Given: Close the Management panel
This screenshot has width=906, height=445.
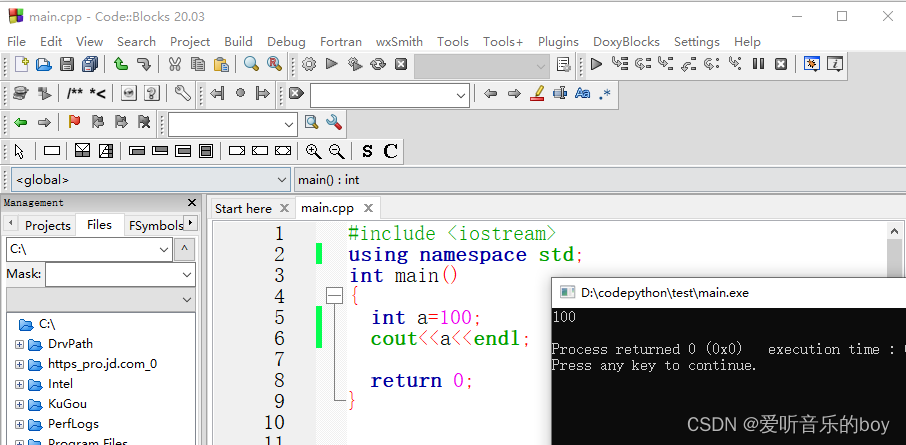Looking at the screenshot, I should 192,202.
